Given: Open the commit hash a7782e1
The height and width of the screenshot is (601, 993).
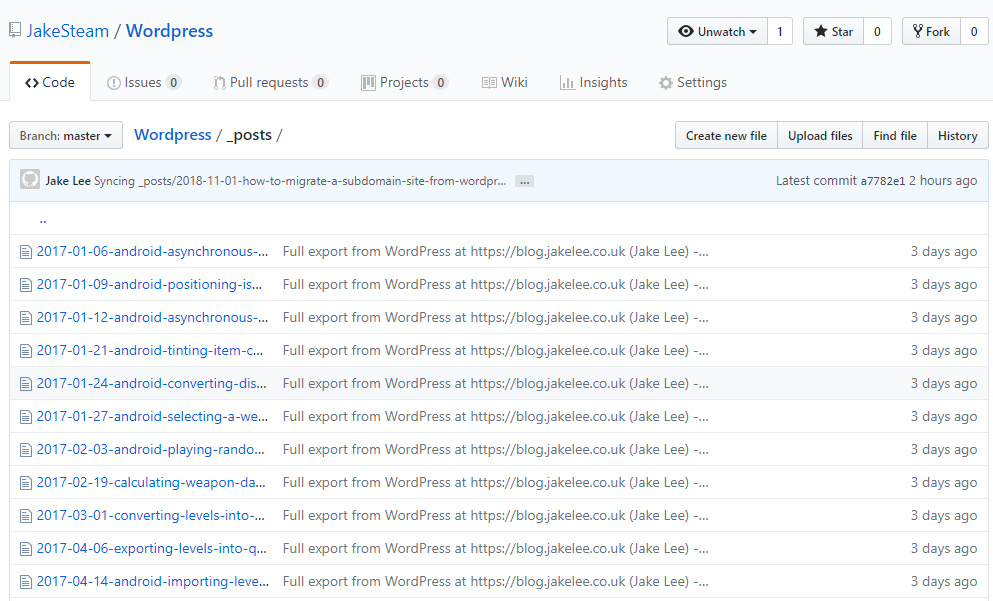Looking at the screenshot, I should [882, 181].
